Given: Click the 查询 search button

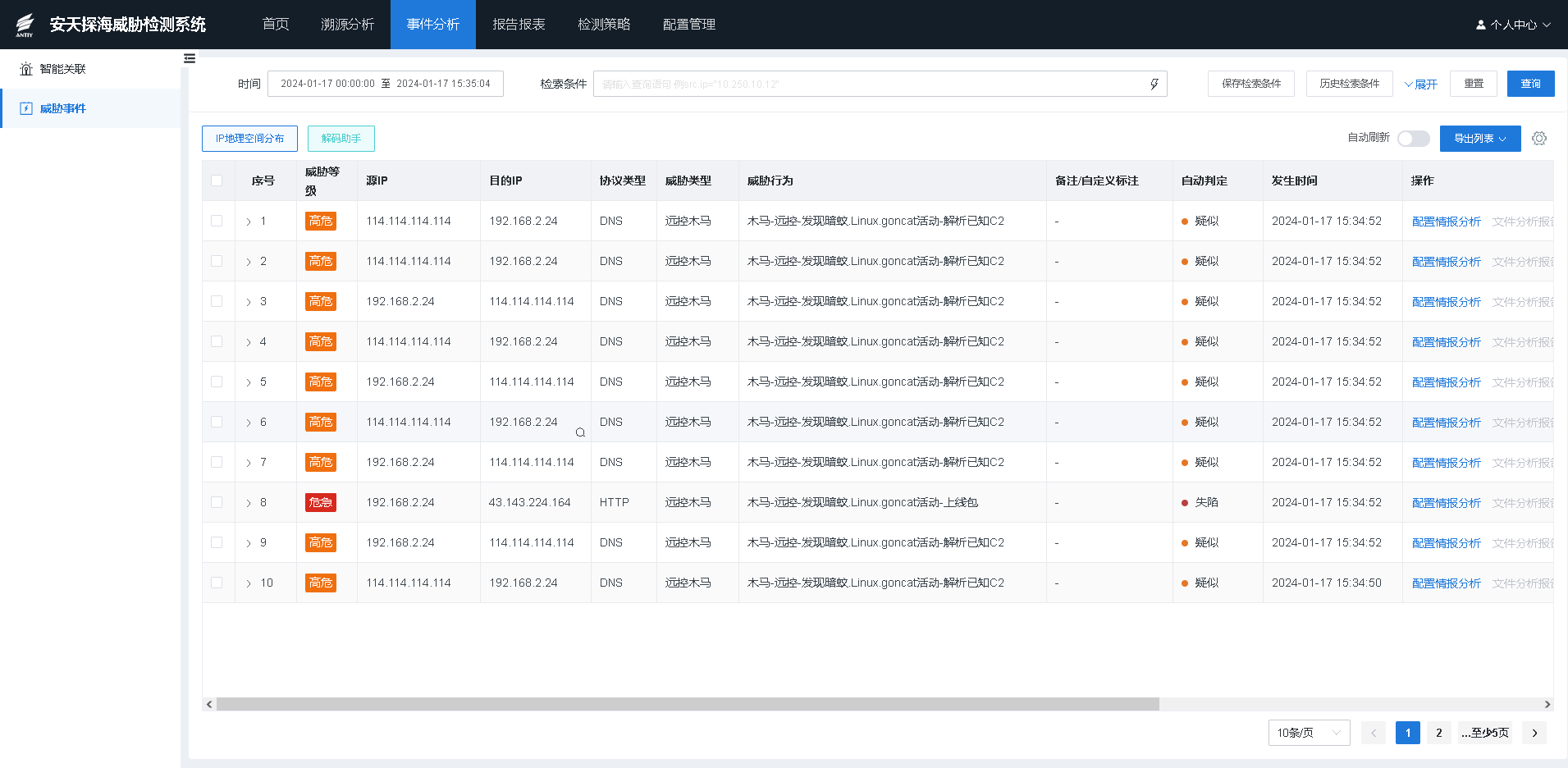Looking at the screenshot, I should click(x=1530, y=84).
